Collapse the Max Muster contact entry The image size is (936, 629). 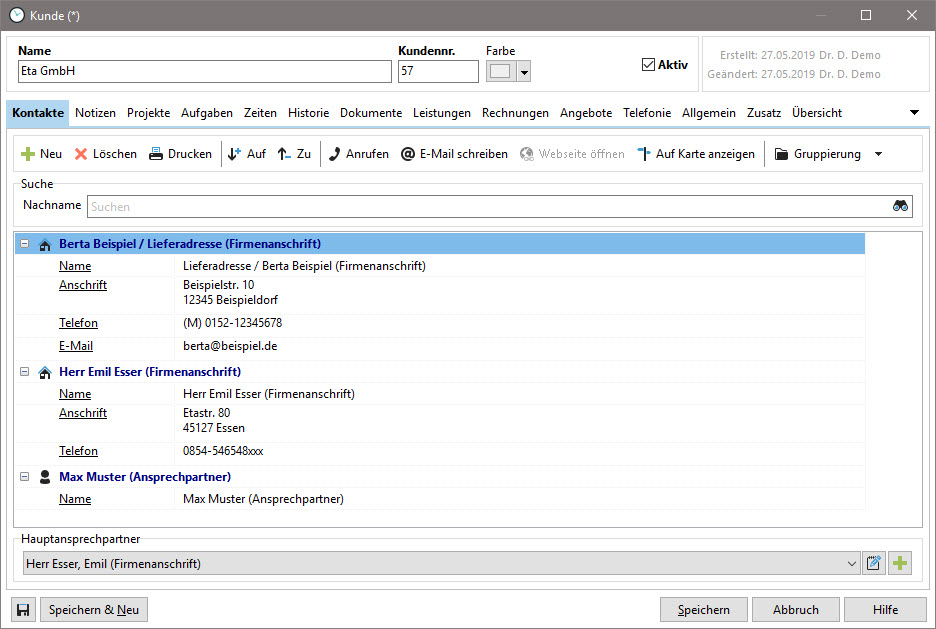coord(24,476)
